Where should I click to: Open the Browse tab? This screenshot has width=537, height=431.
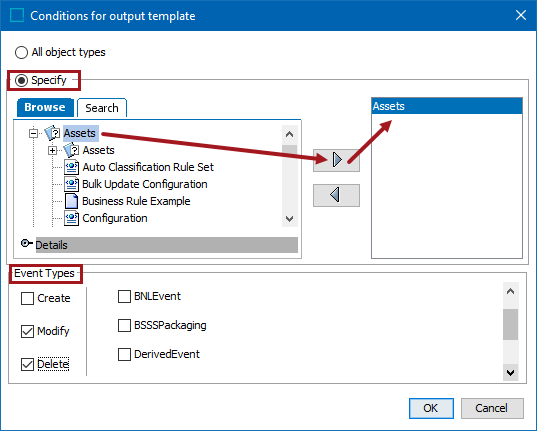(45, 108)
